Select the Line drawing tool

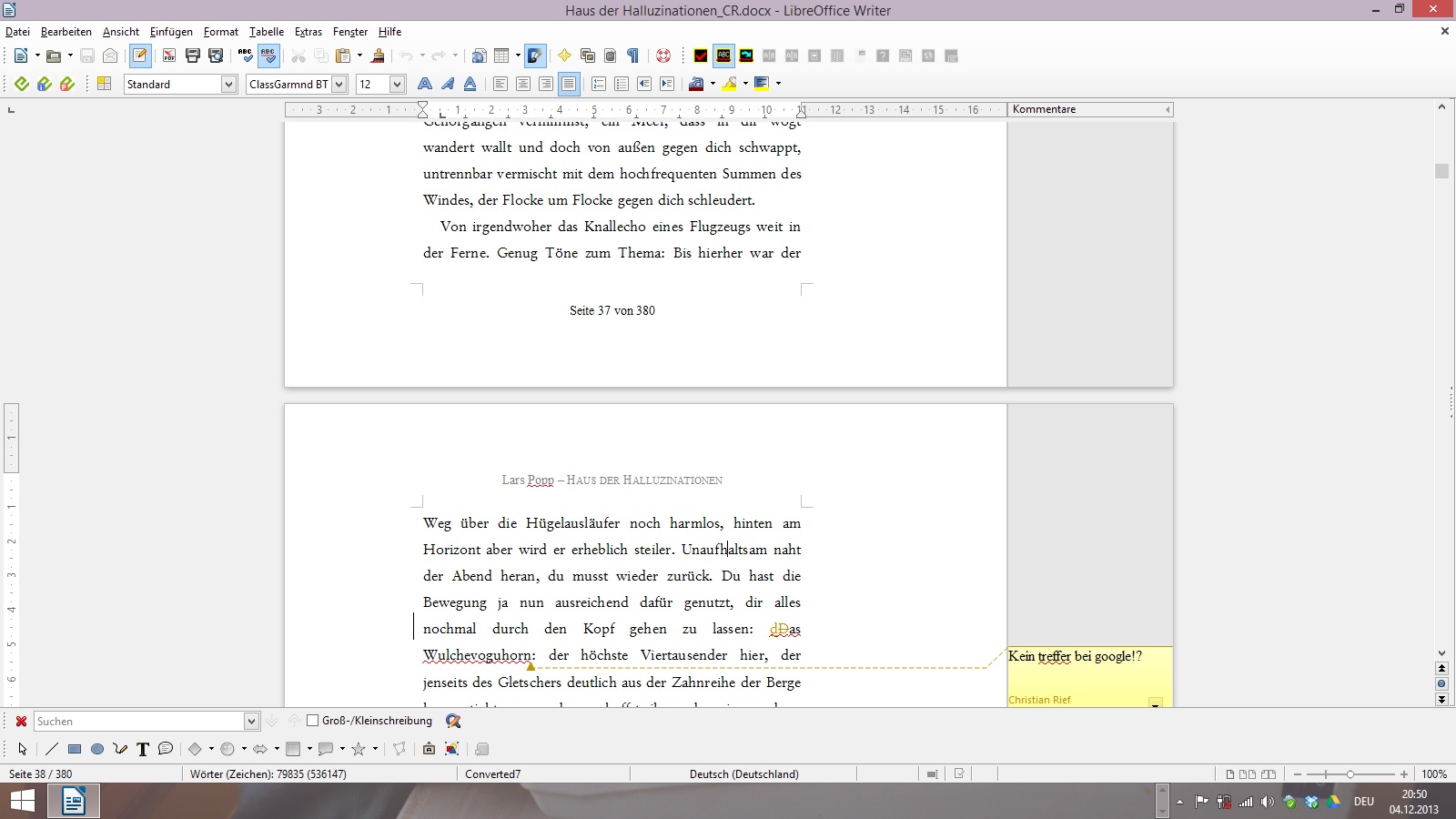pyautogui.click(x=52, y=749)
